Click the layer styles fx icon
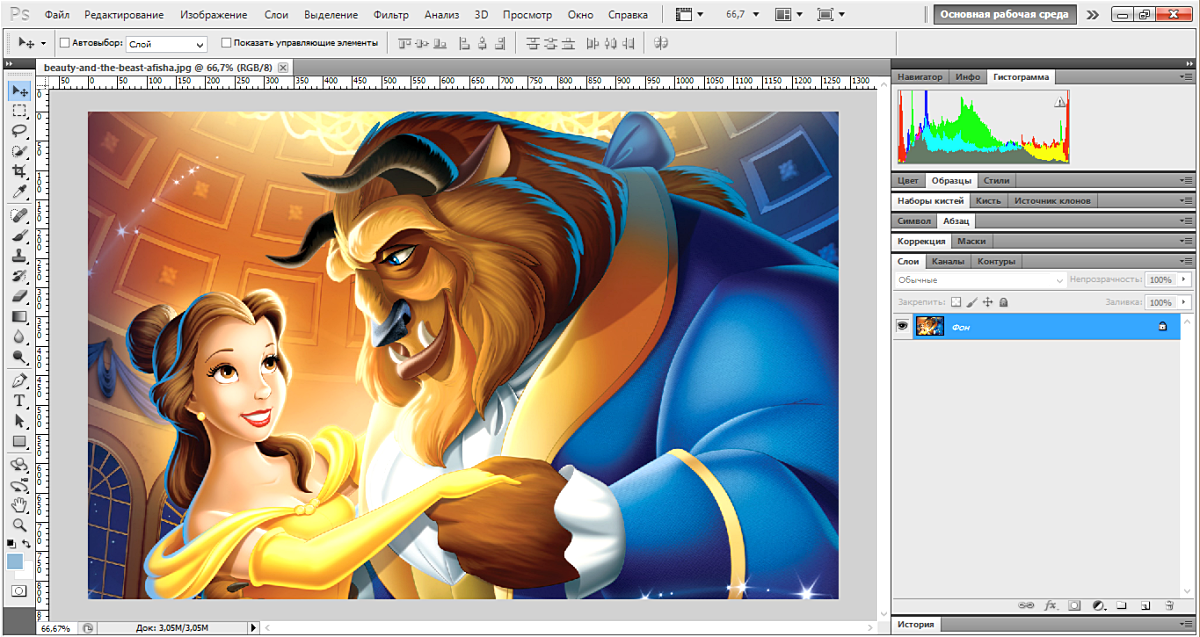 tap(1051, 606)
